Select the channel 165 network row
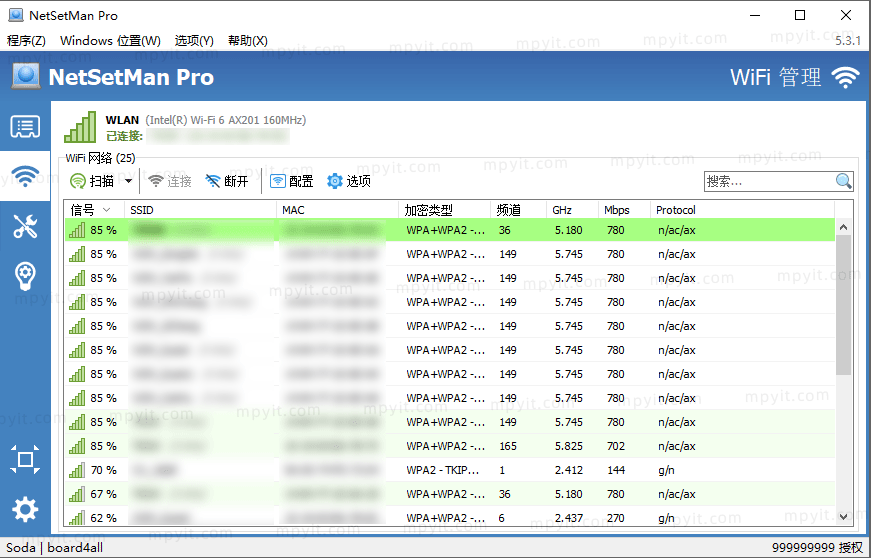The image size is (871, 558). pyautogui.click(x=450, y=446)
